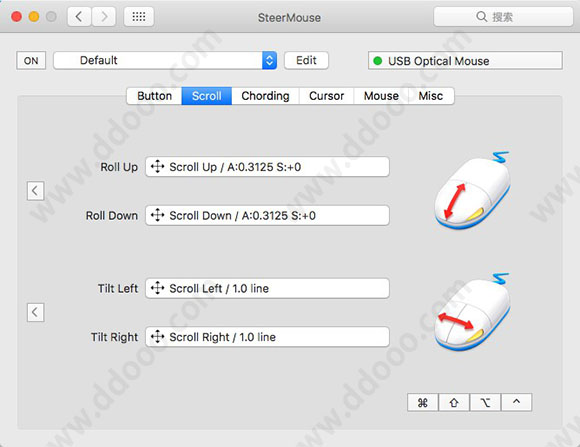Image resolution: width=580 pixels, height=447 pixels.
Task: Switch to the Cursor tab
Action: (327, 96)
